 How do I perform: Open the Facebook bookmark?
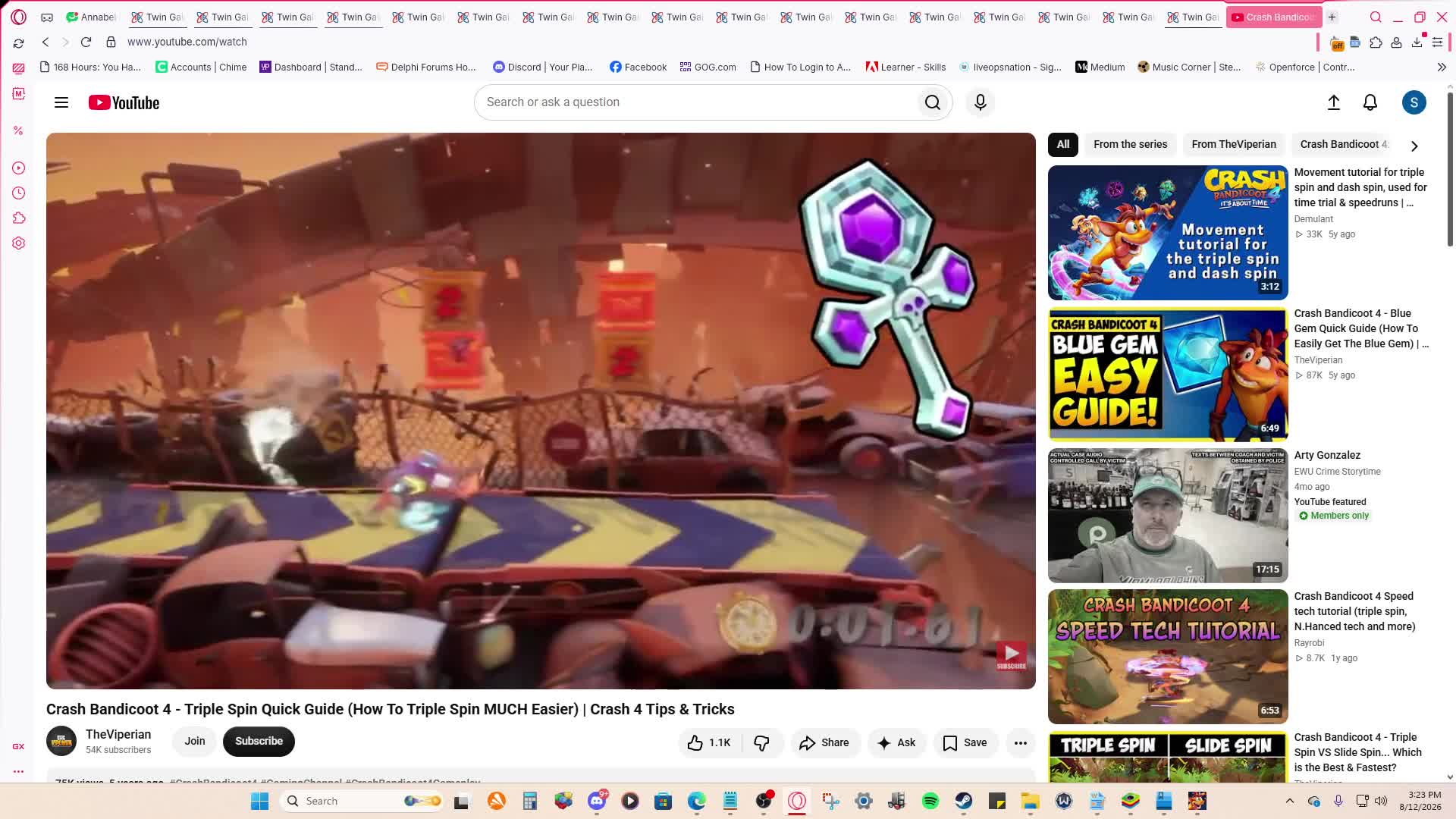638,67
